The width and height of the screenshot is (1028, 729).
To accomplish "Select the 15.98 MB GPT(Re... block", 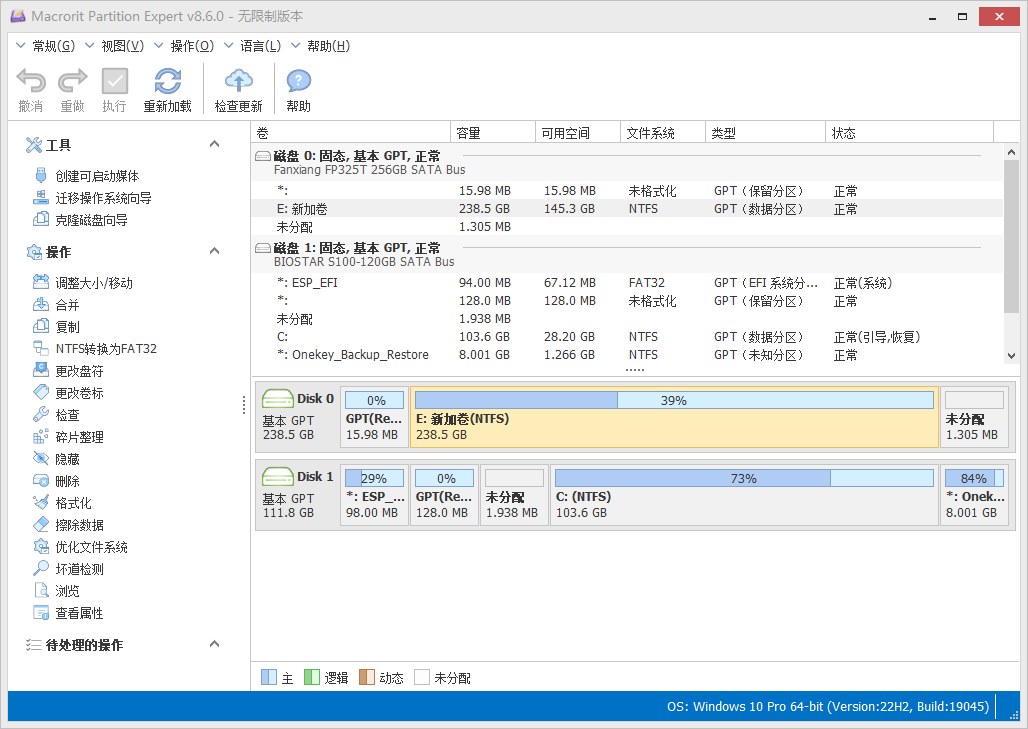I will [x=374, y=417].
